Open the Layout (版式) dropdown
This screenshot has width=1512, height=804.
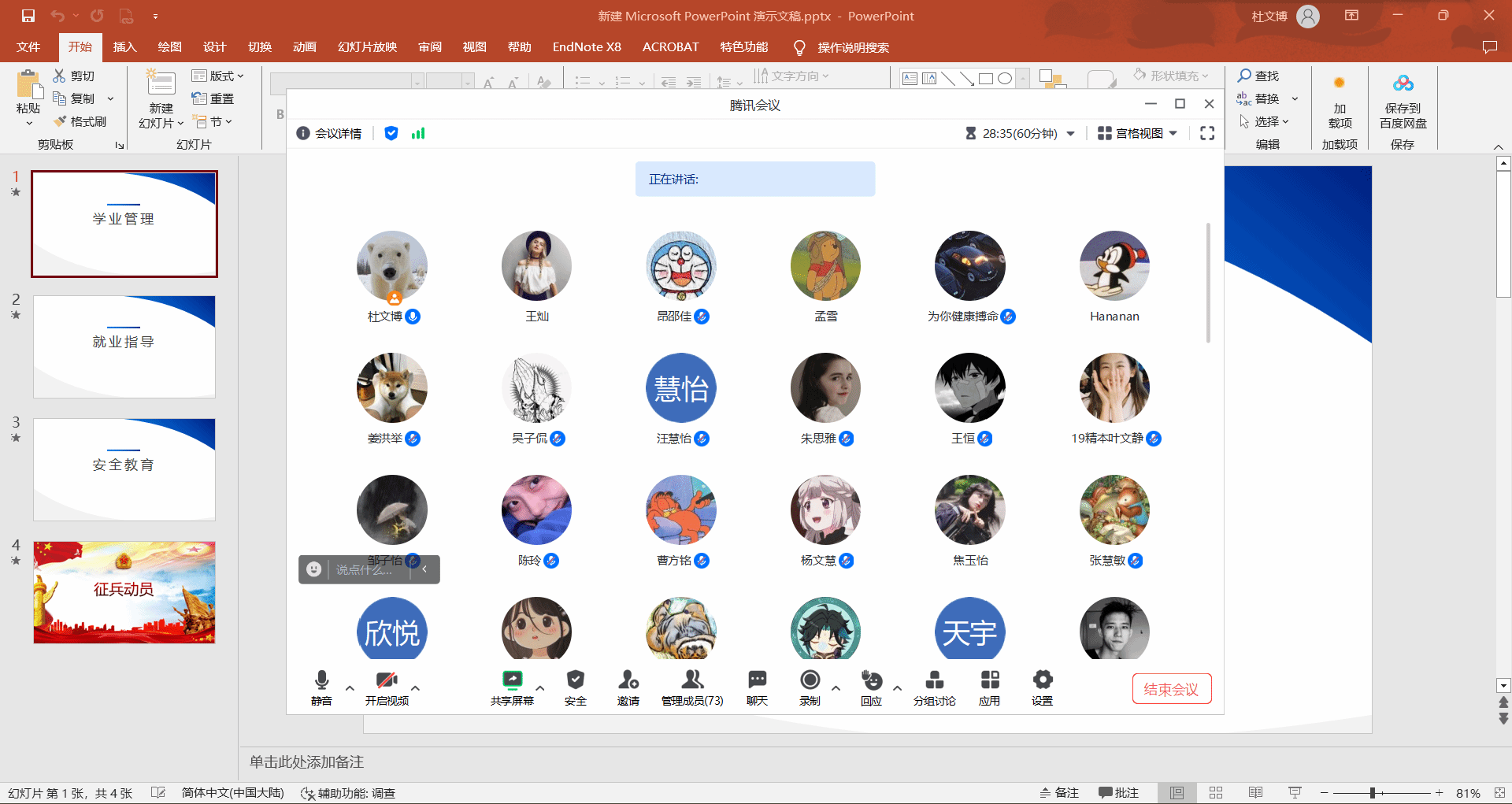(218, 76)
